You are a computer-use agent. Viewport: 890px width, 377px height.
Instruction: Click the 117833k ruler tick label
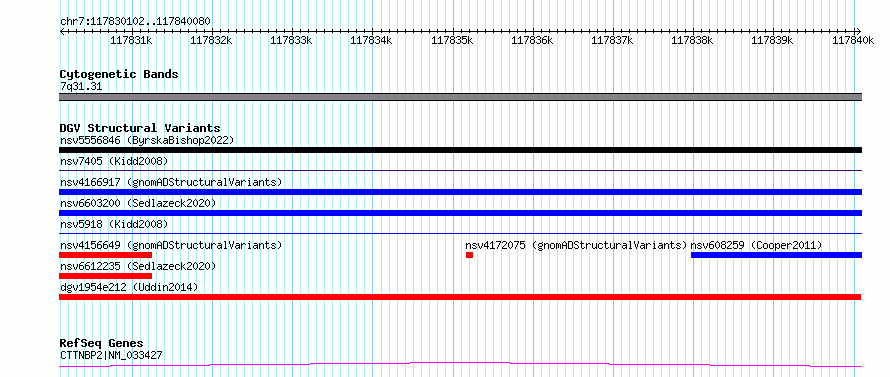pos(291,40)
